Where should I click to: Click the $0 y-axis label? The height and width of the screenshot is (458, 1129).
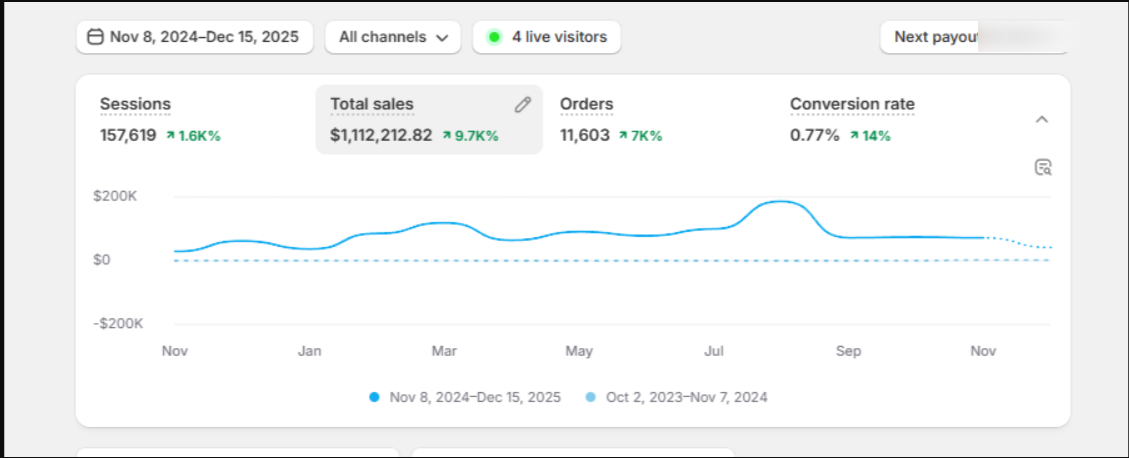[x=102, y=259]
